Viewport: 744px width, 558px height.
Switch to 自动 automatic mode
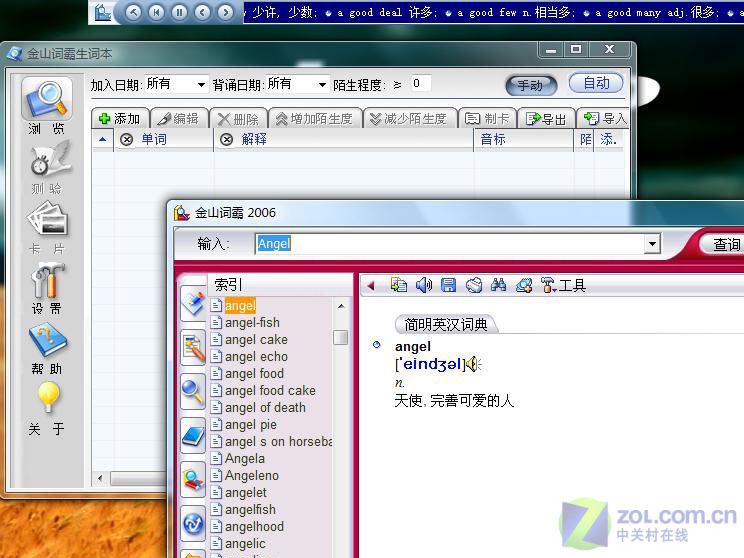tap(596, 83)
